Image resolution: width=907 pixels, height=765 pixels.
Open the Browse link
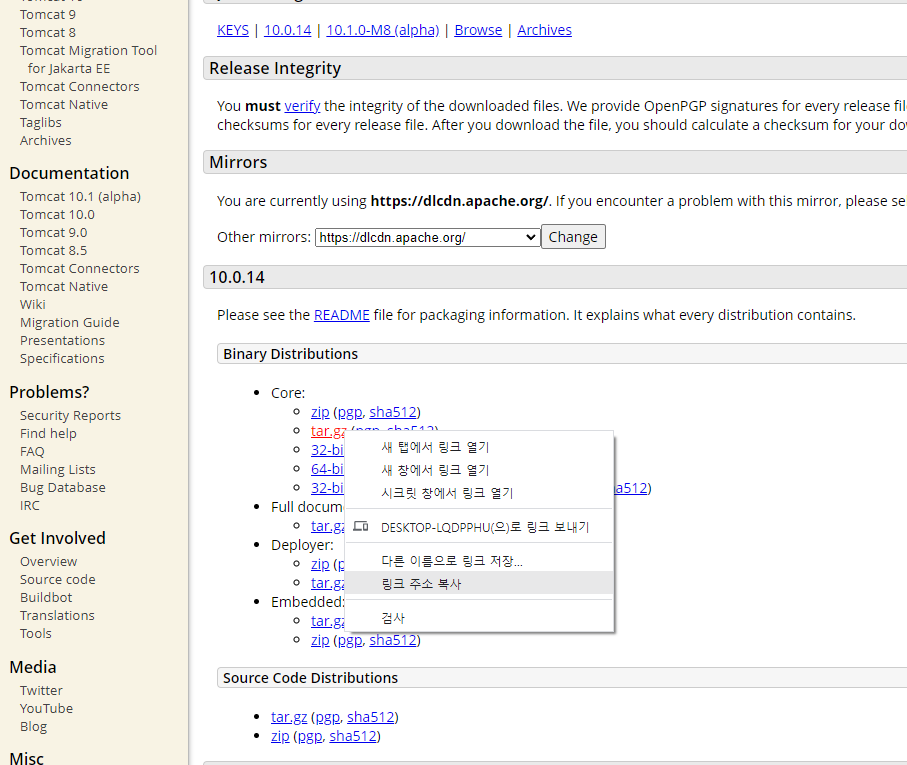click(x=478, y=30)
